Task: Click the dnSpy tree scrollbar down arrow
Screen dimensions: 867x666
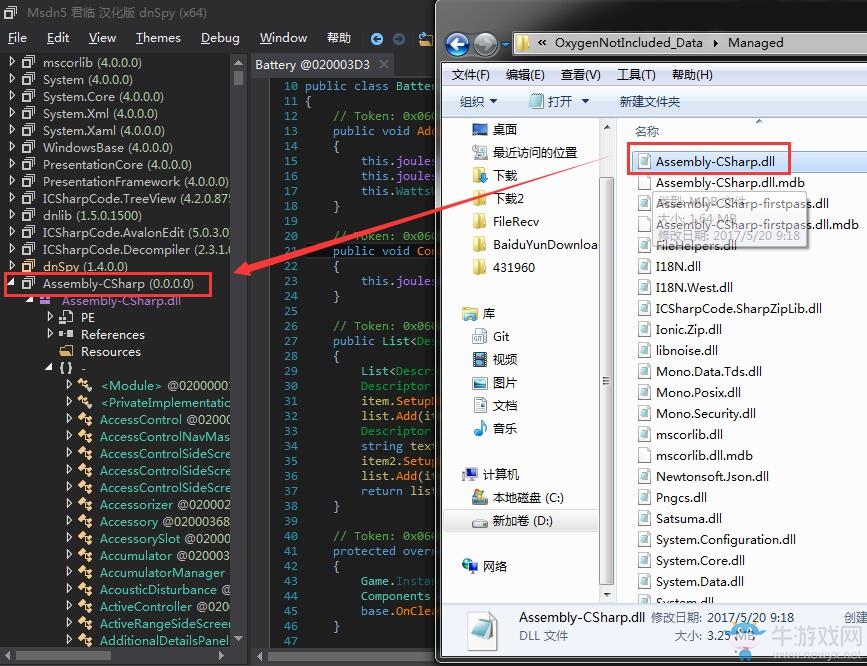Action: tap(238, 638)
